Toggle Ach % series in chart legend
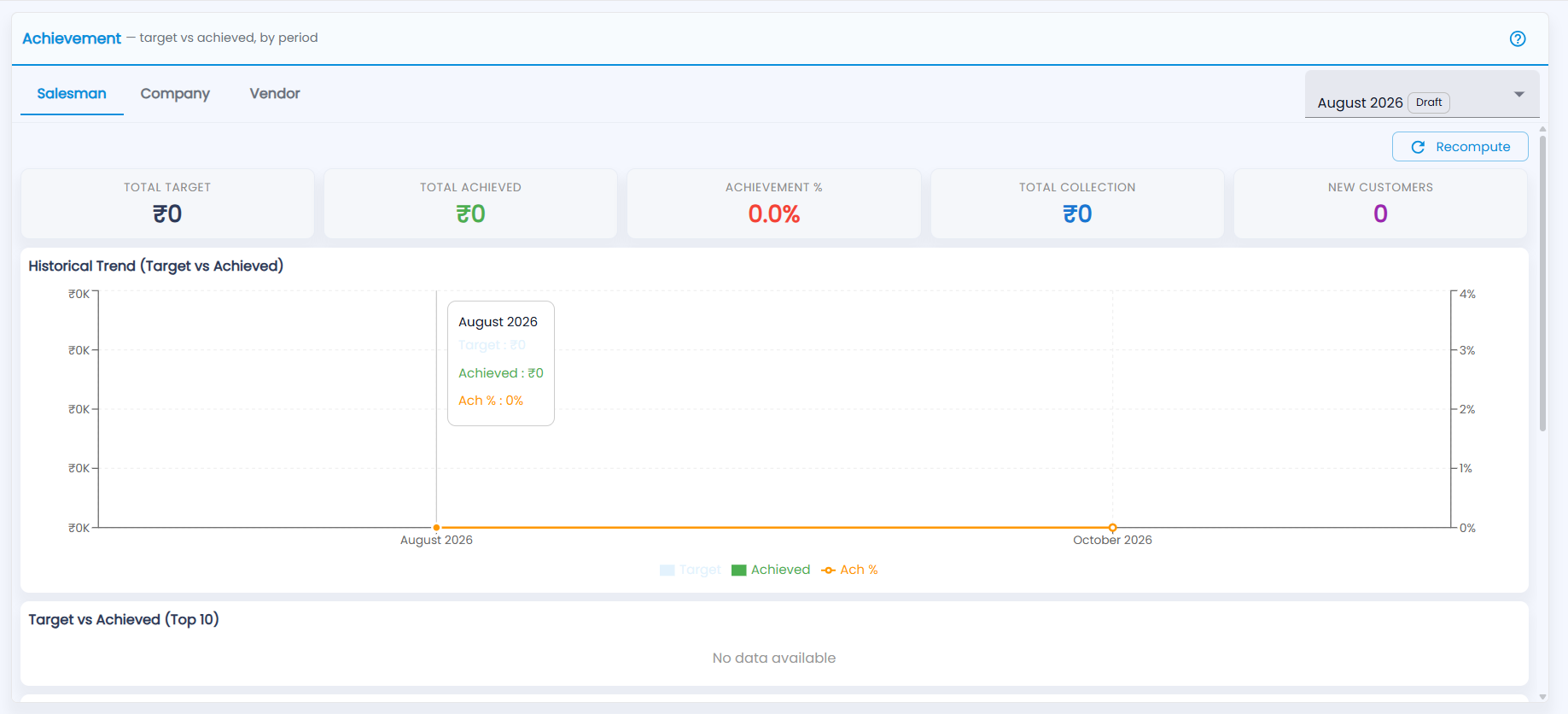Screen dimensions: 1568x714 point(849,570)
